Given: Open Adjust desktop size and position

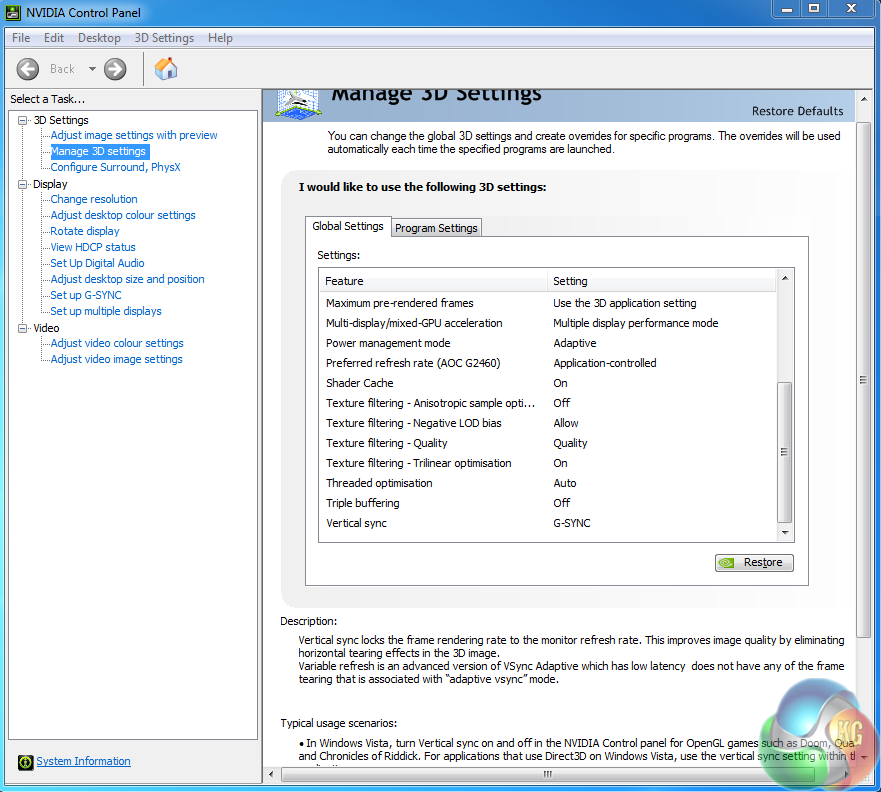Looking at the screenshot, I should point(128,279).
